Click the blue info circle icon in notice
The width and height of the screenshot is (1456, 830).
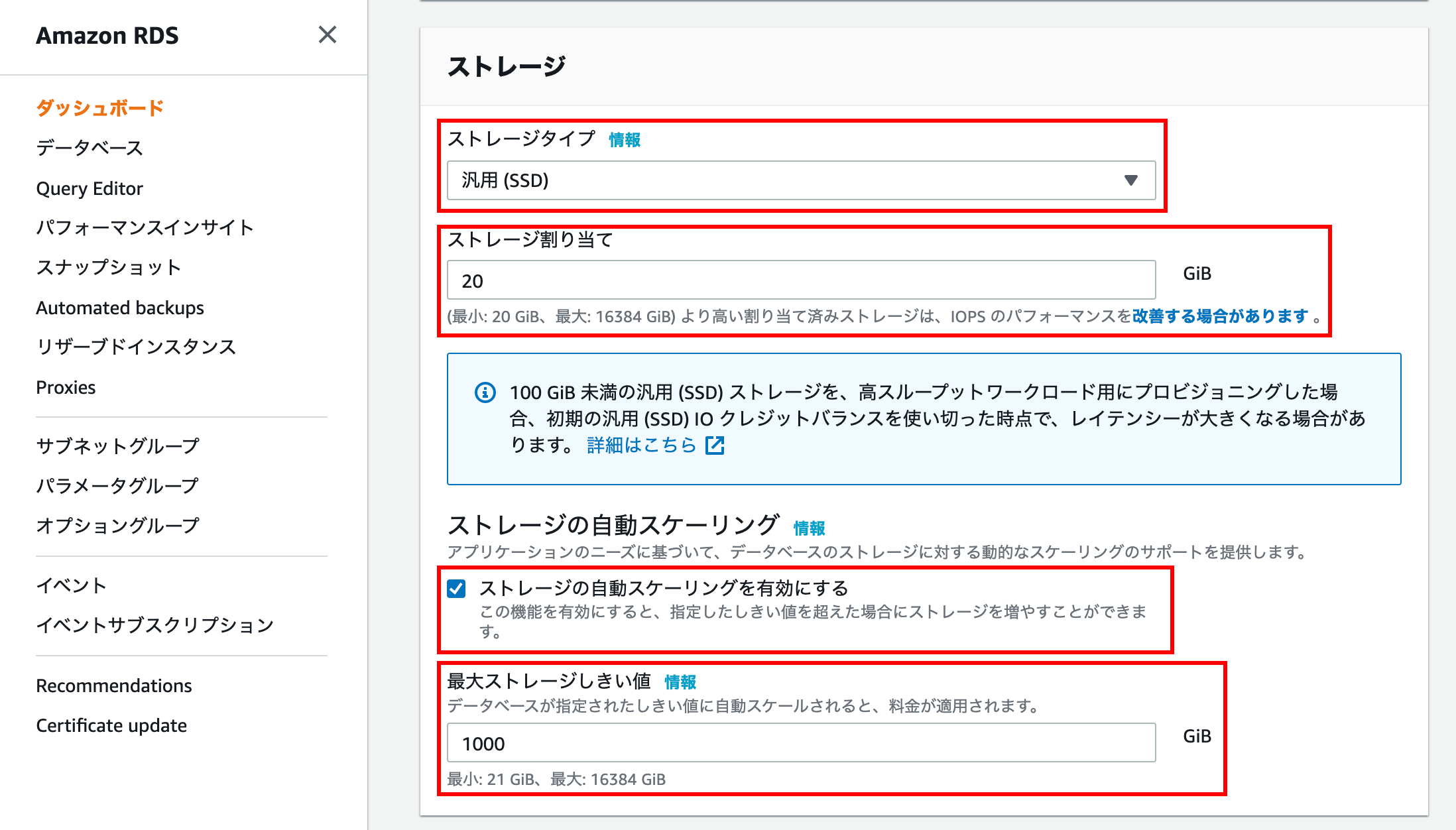[485, 392]
